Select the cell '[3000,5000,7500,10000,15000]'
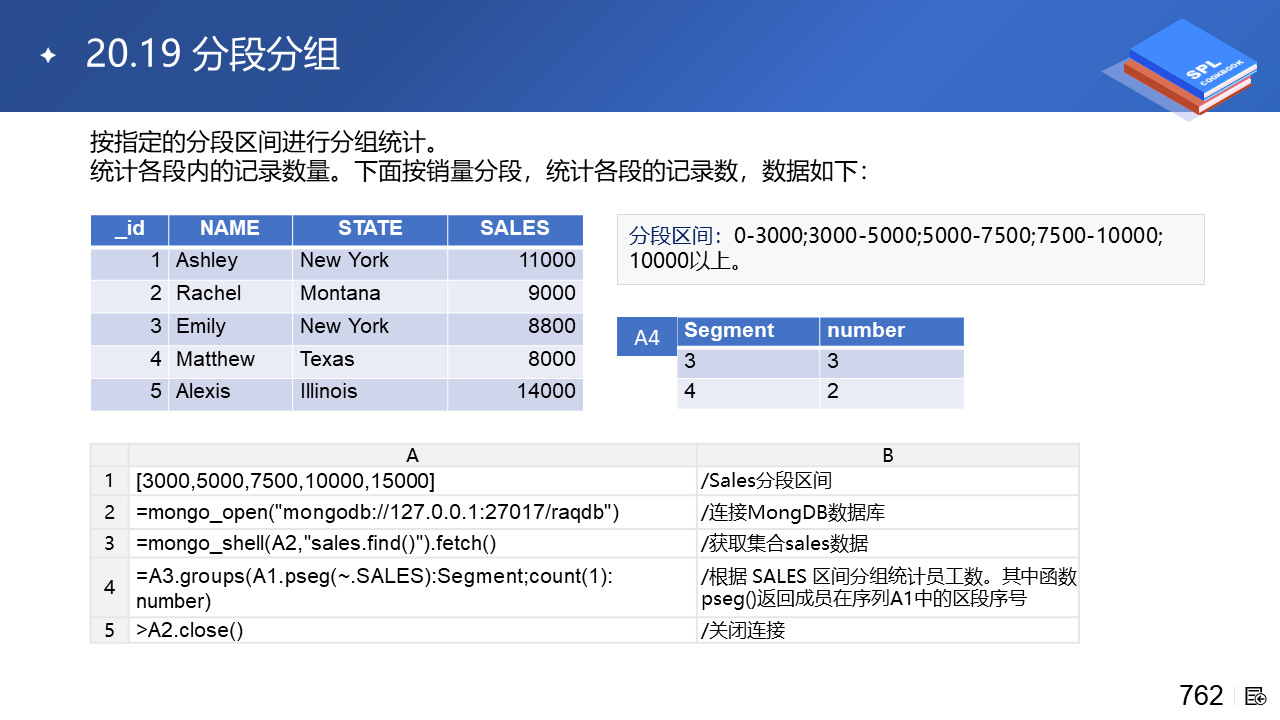1280x720 pixels. pos(413,481)
